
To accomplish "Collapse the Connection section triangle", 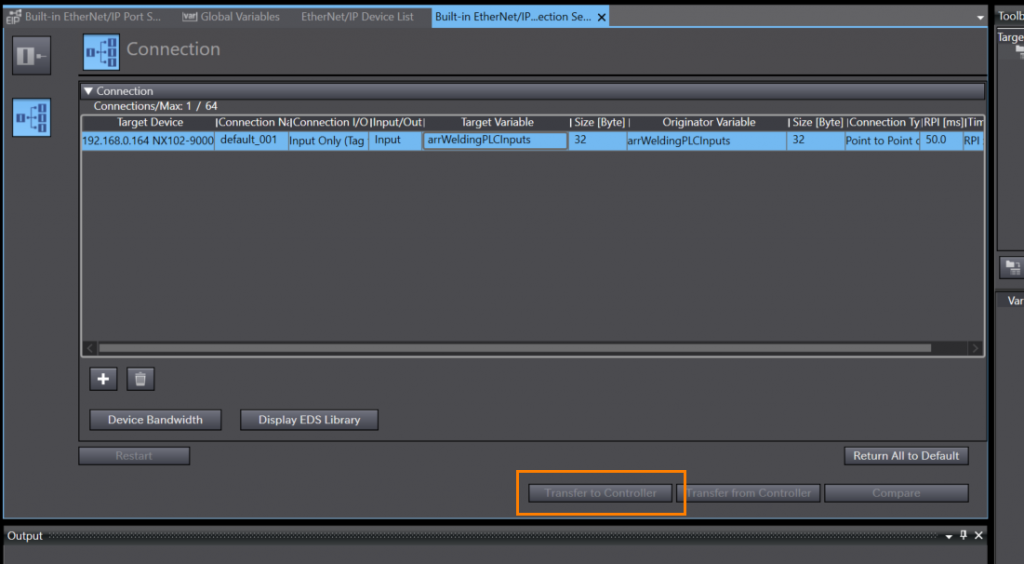I will [x=88, y=91].
